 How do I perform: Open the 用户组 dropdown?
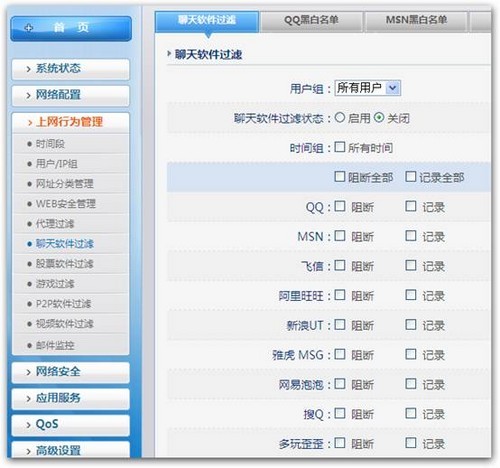(x=367, y=88)
